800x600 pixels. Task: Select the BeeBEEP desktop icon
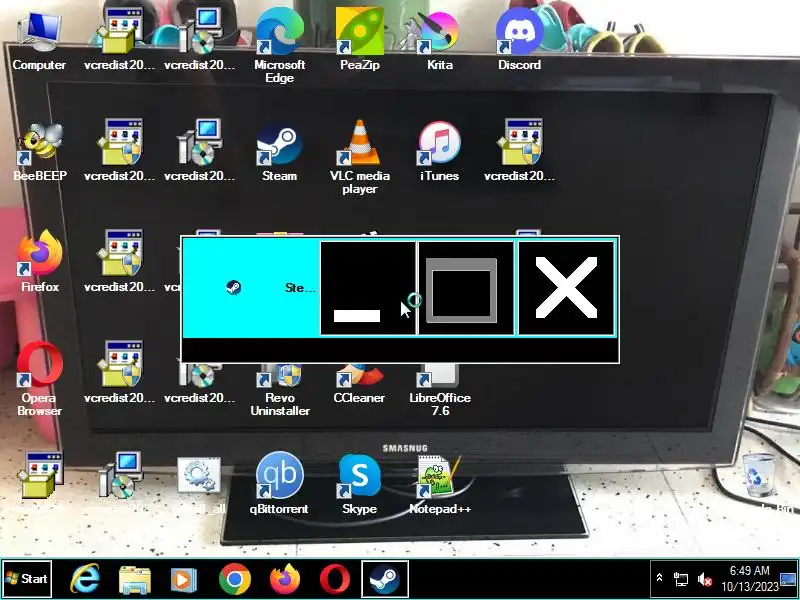tap(40, 151)
